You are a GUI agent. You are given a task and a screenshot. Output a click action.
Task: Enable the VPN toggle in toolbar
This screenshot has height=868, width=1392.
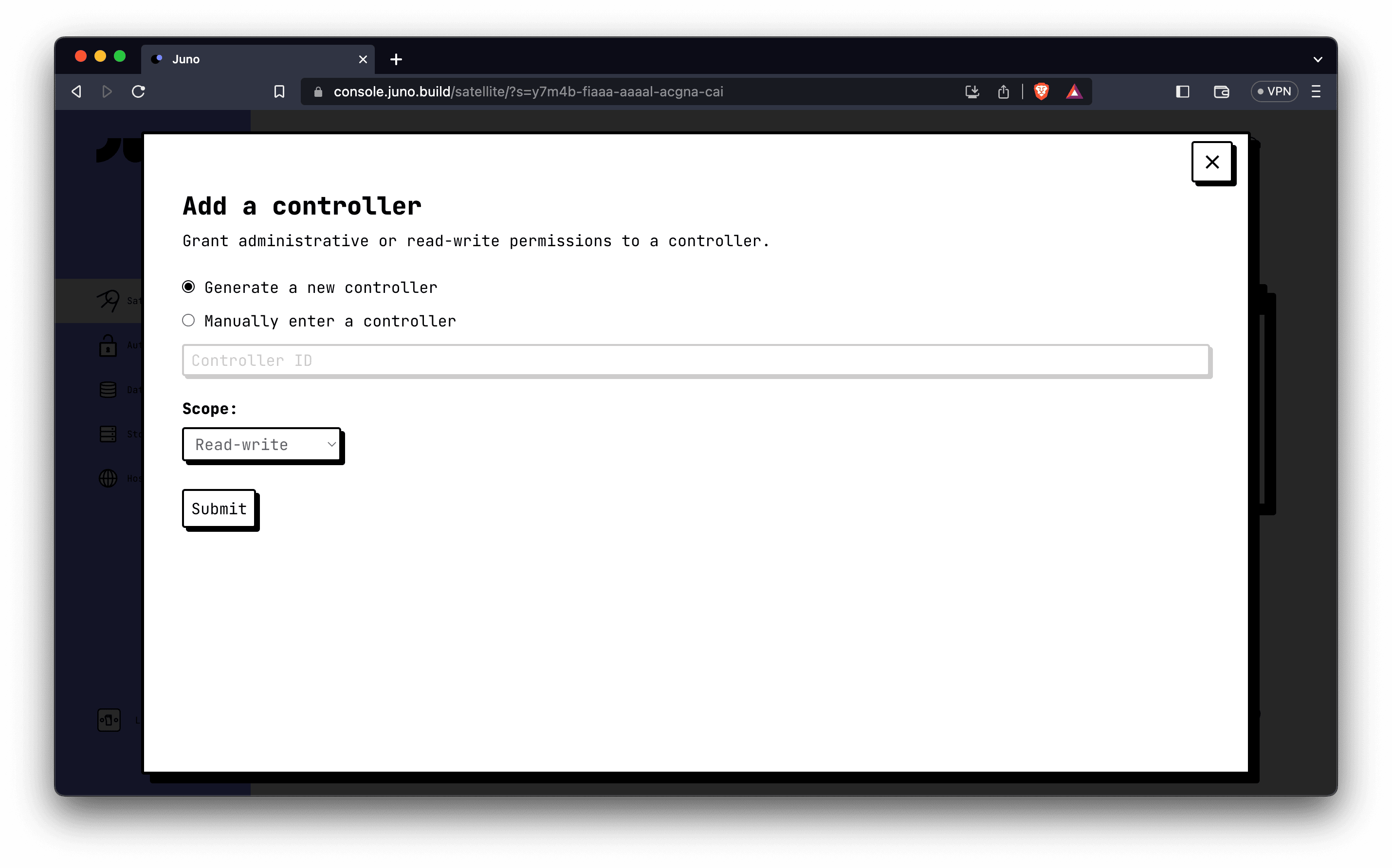click(x=1274, y=91)
